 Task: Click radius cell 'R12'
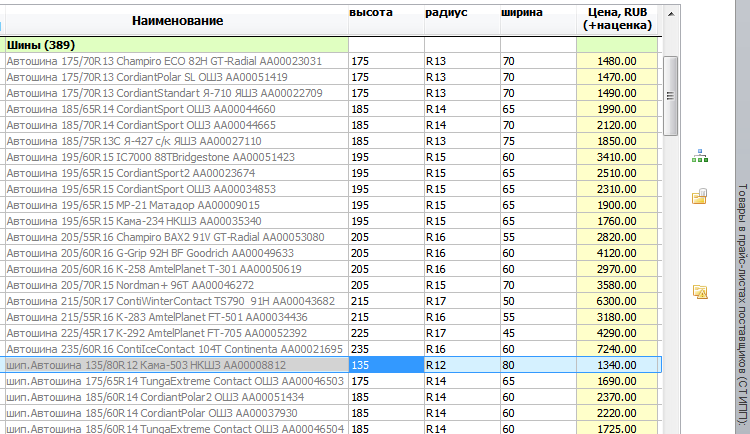tap(462, 365)
